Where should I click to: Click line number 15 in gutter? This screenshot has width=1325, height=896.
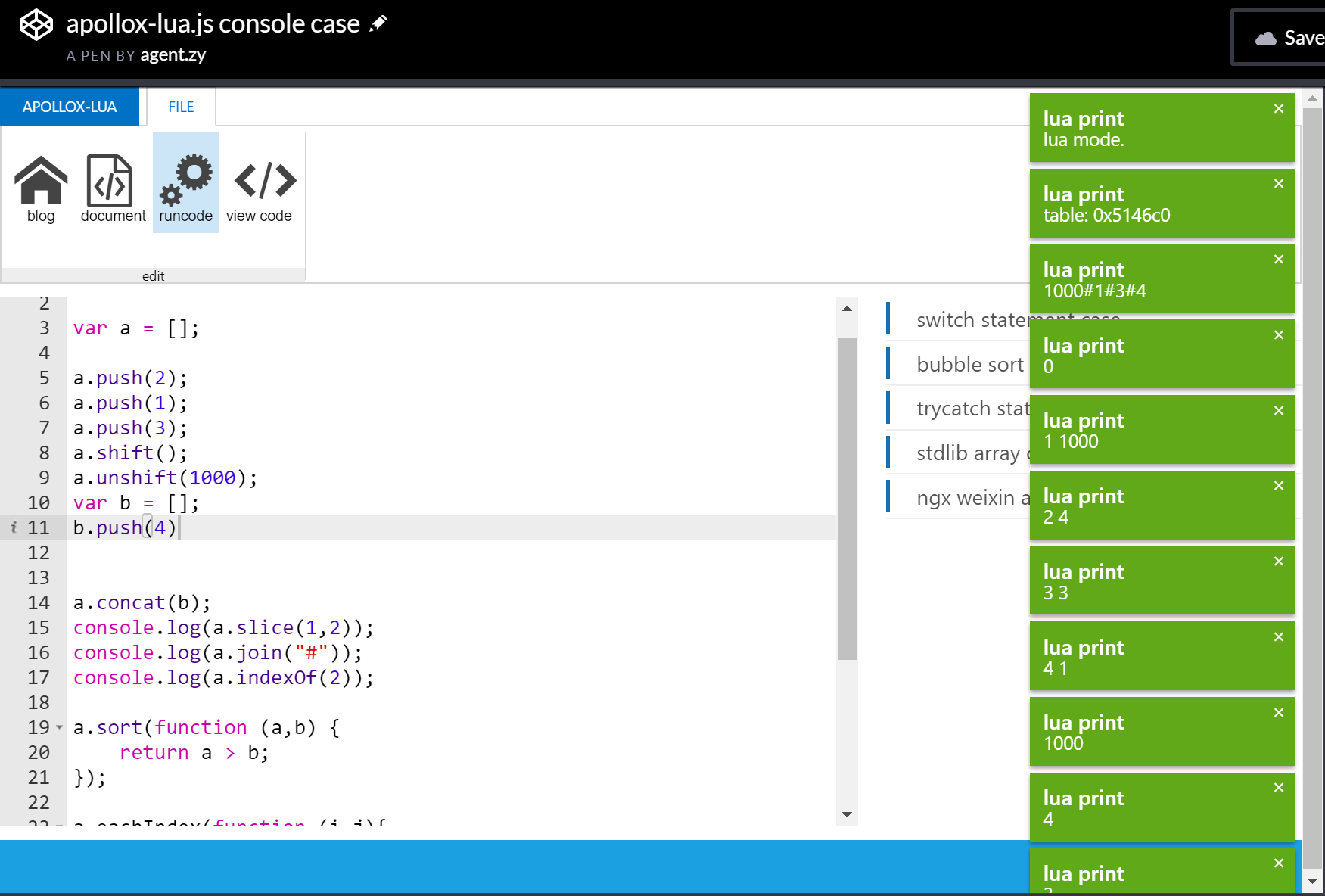(39, 627)
